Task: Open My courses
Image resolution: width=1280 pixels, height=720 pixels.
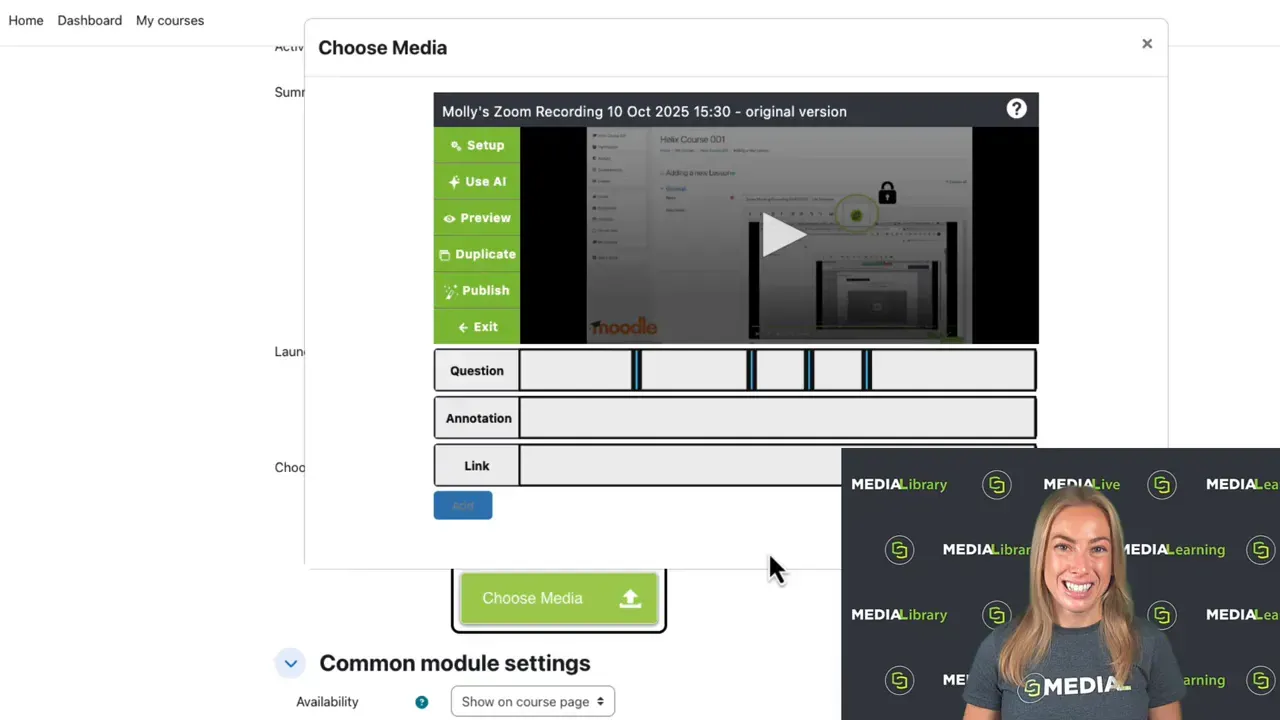Action: click(170, 20)
